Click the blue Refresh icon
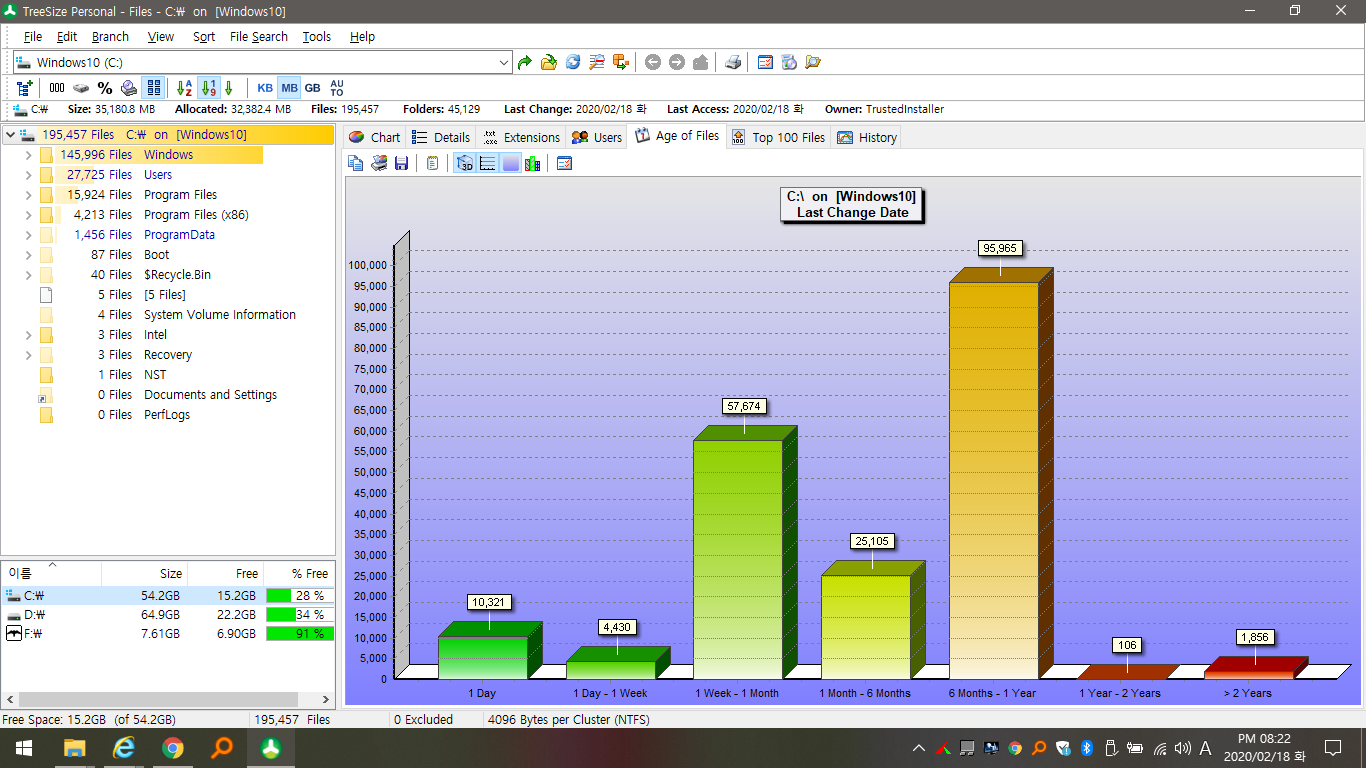Viewport: 1366px width, 768px height. (573, 62)
